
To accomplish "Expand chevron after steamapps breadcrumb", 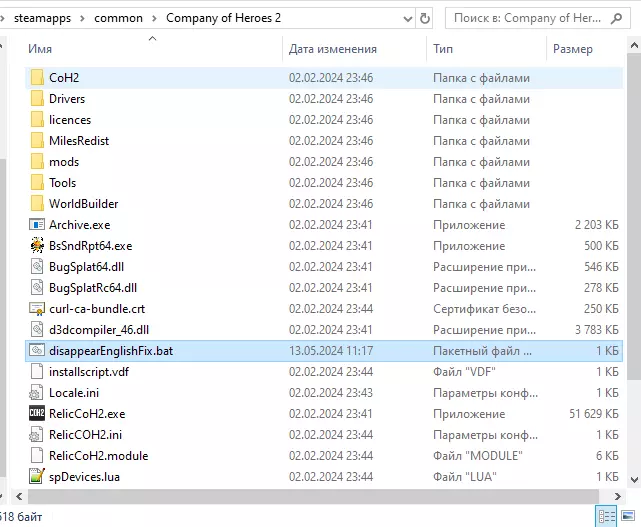I will [83, 18].
